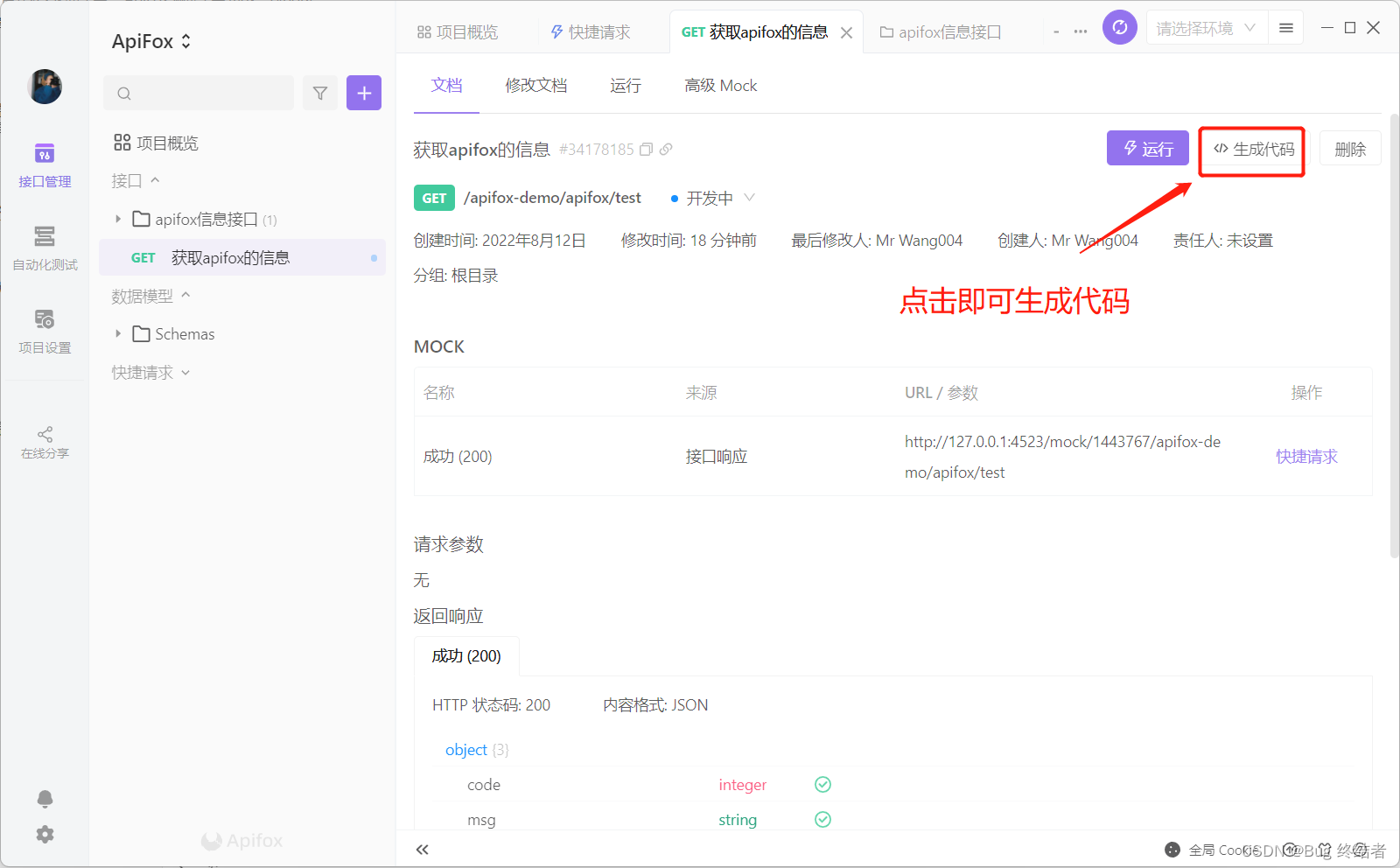The image size is (1400, 868).
Task: Expand the Schemas folder
Action: [x=118, y=333]
